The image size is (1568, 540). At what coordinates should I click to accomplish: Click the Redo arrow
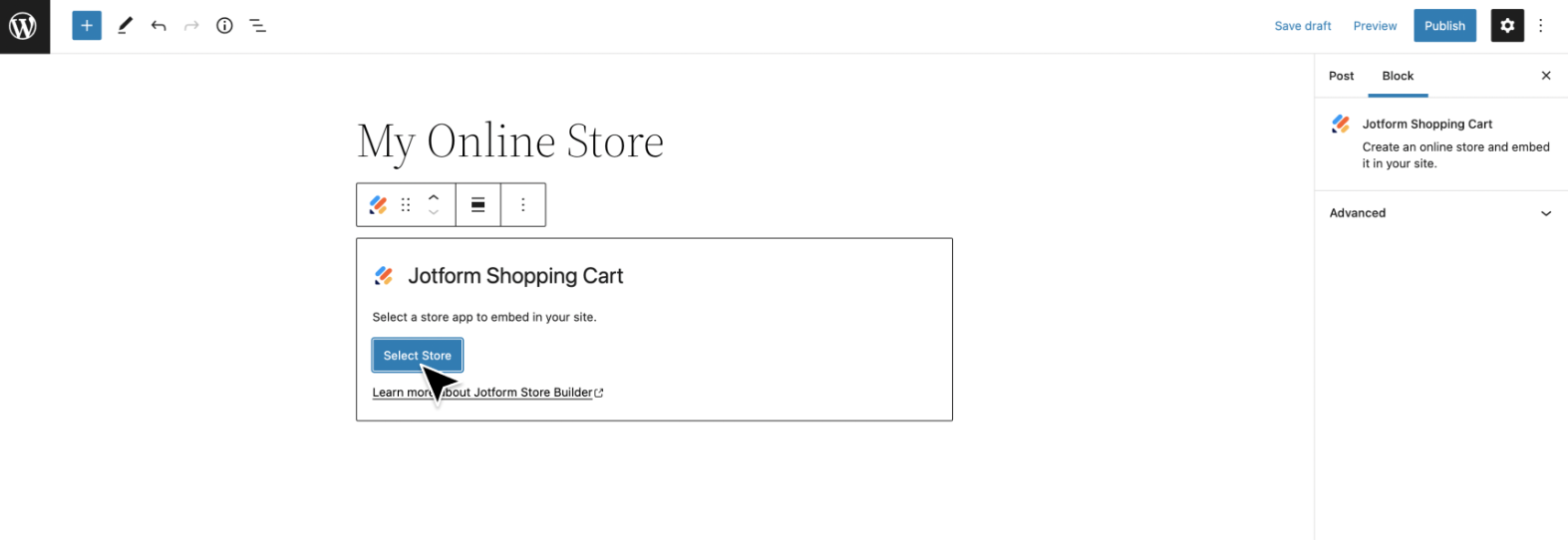(191, 26)
